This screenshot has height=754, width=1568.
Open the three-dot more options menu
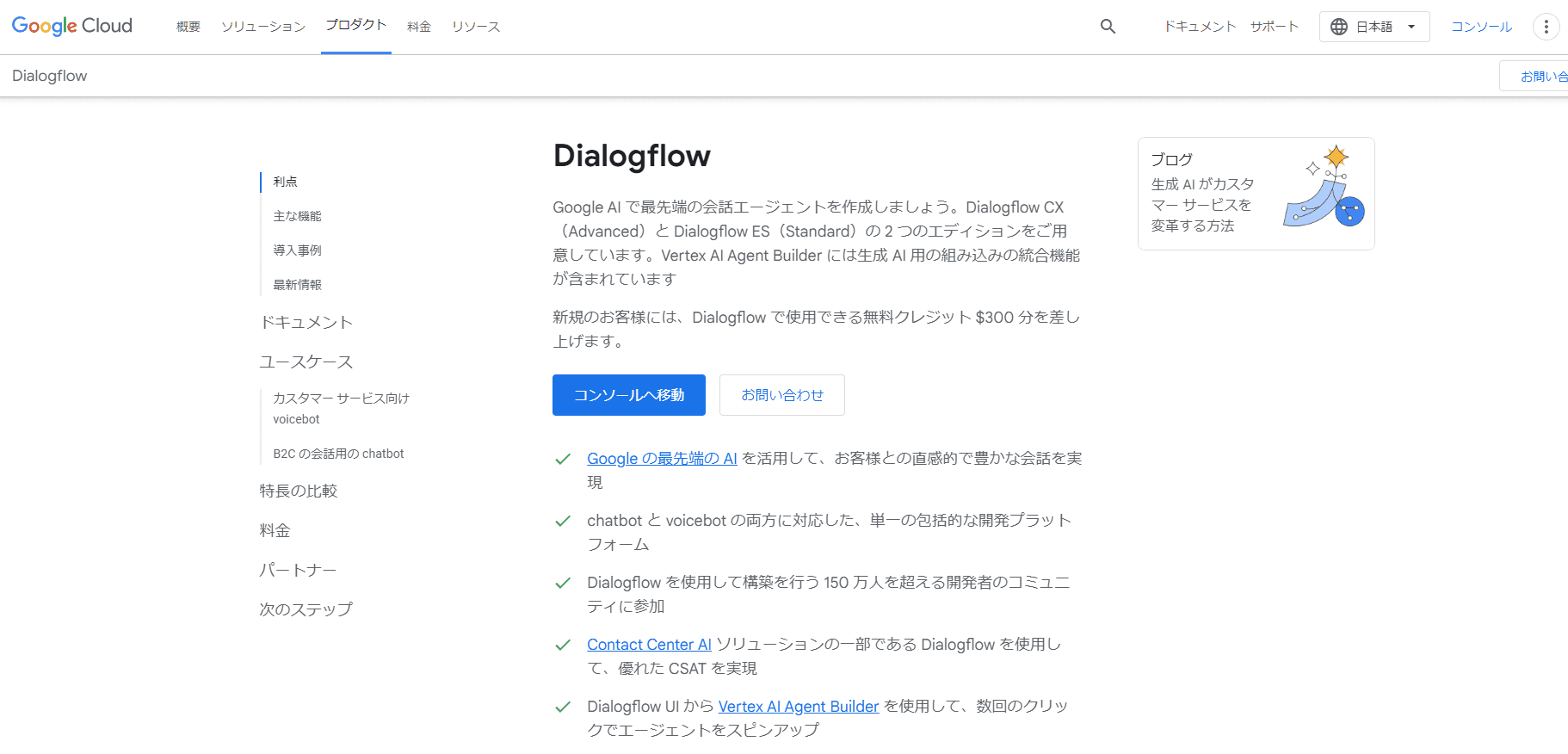(1546, 27)
